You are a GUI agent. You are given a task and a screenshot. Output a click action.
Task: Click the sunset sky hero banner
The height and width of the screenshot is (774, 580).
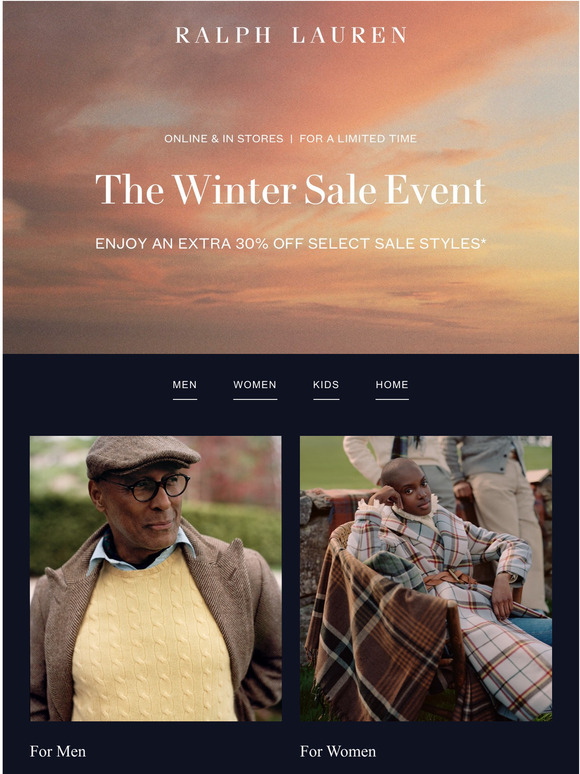pyautogui.click(x=290, y=177)
